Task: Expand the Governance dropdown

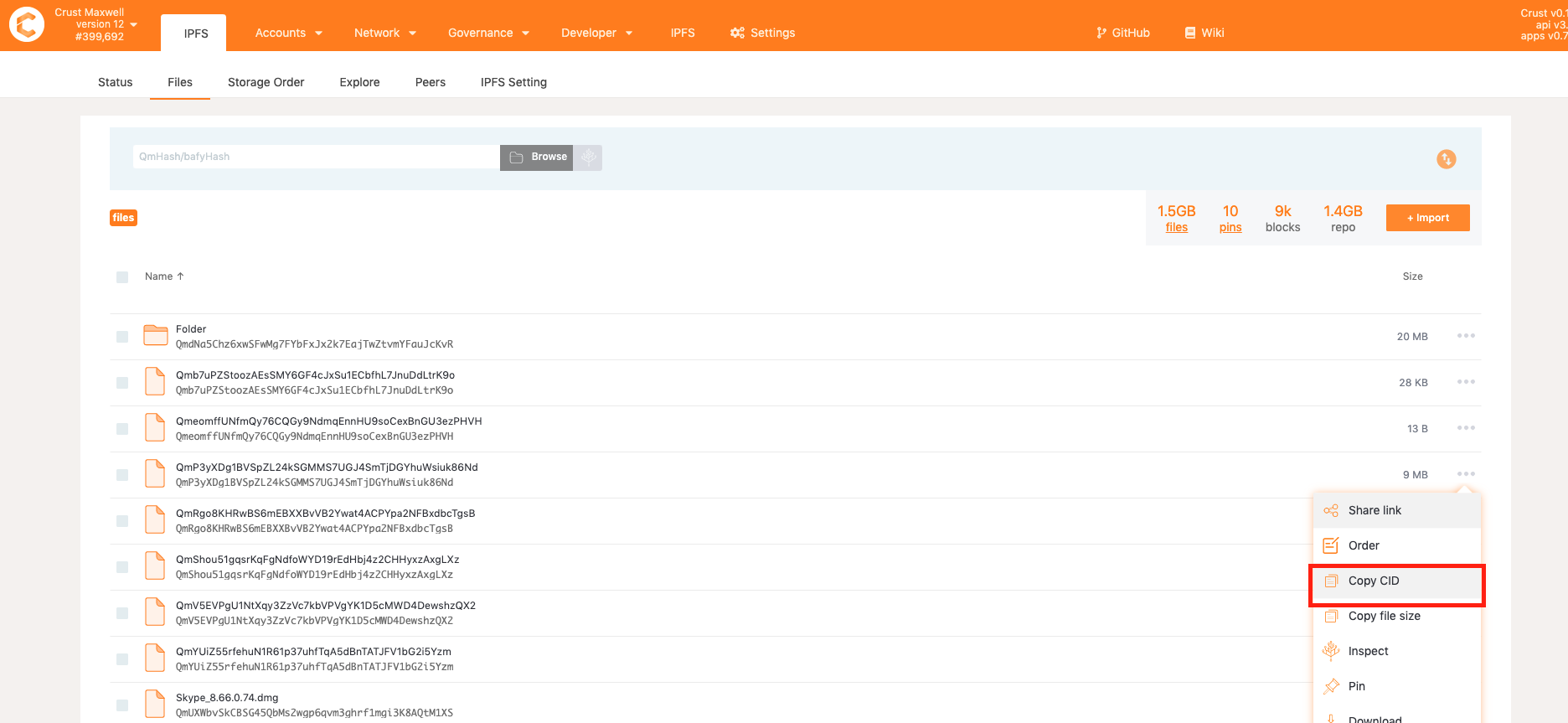Action: pyautogui.click(x=488, y=34)
